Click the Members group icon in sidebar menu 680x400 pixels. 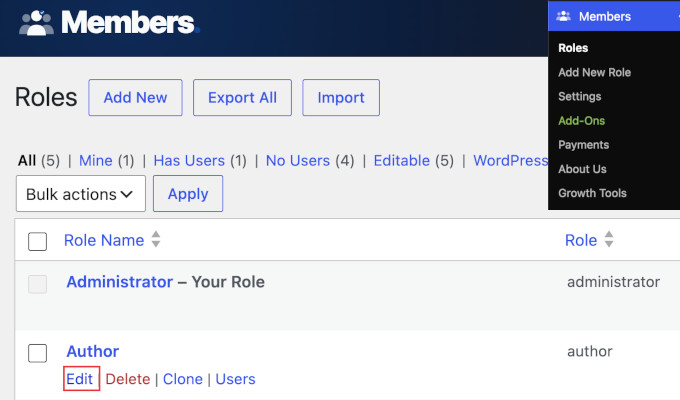point(563,16)
